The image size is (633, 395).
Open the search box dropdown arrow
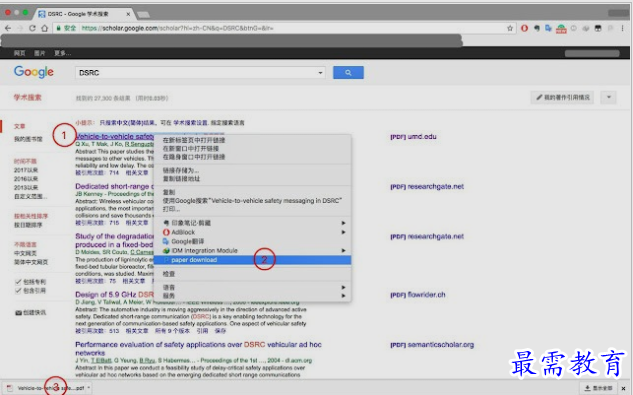tap(320, 73)
